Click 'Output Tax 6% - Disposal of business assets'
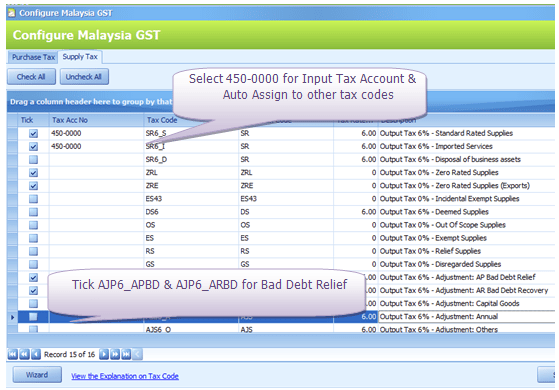The image size is (559, 390). tap(450, 159)
